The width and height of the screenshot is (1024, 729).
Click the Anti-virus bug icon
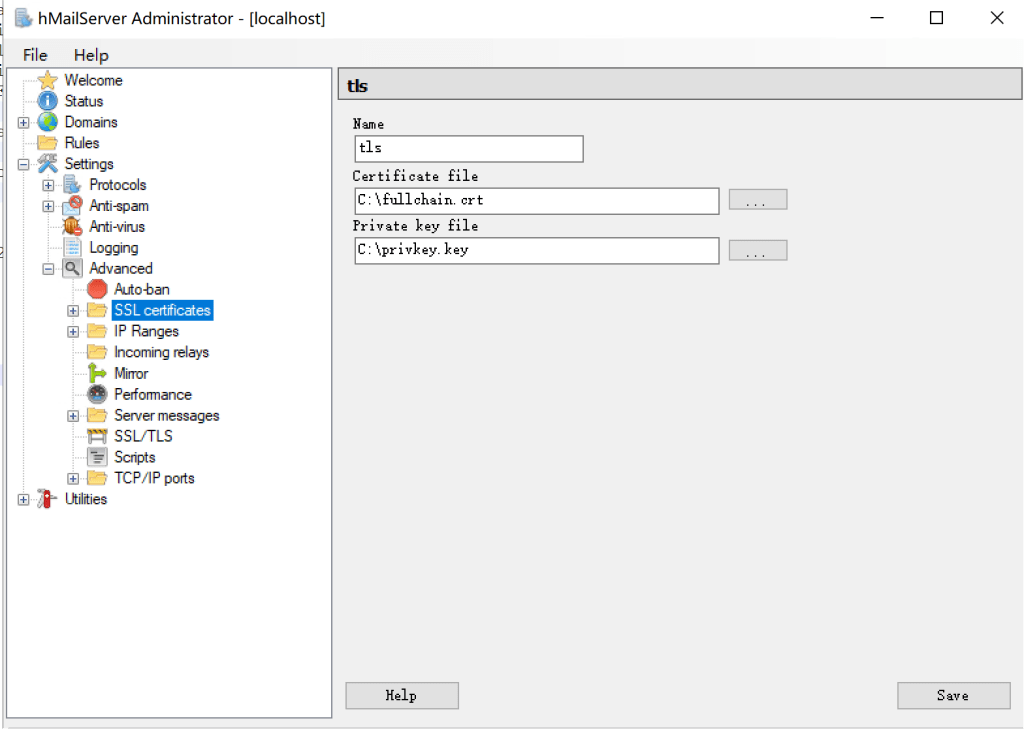72,227
